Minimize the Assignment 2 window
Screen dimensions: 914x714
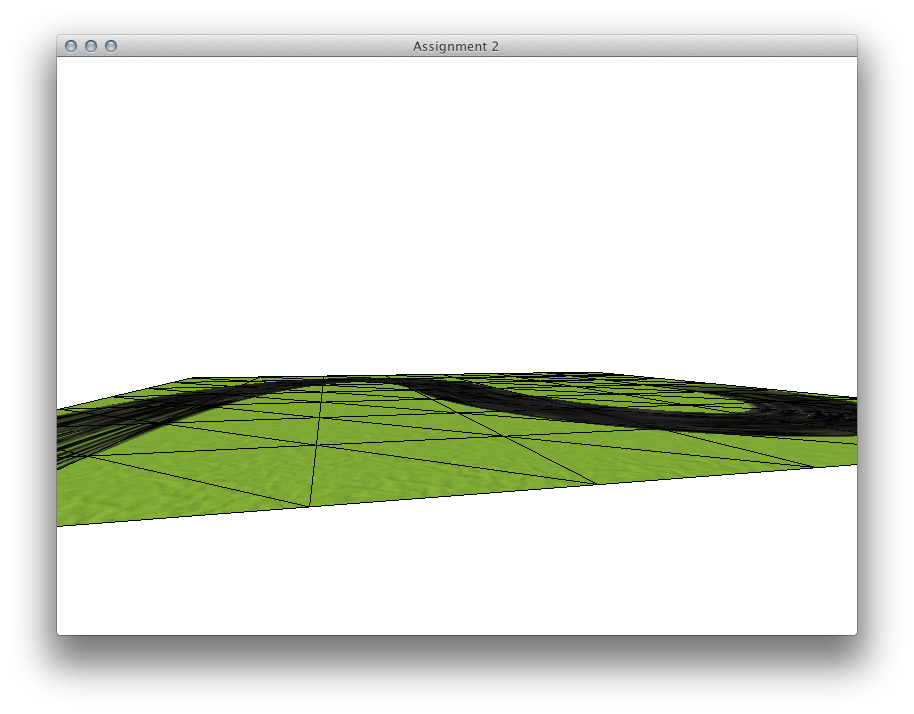(91, 46)
